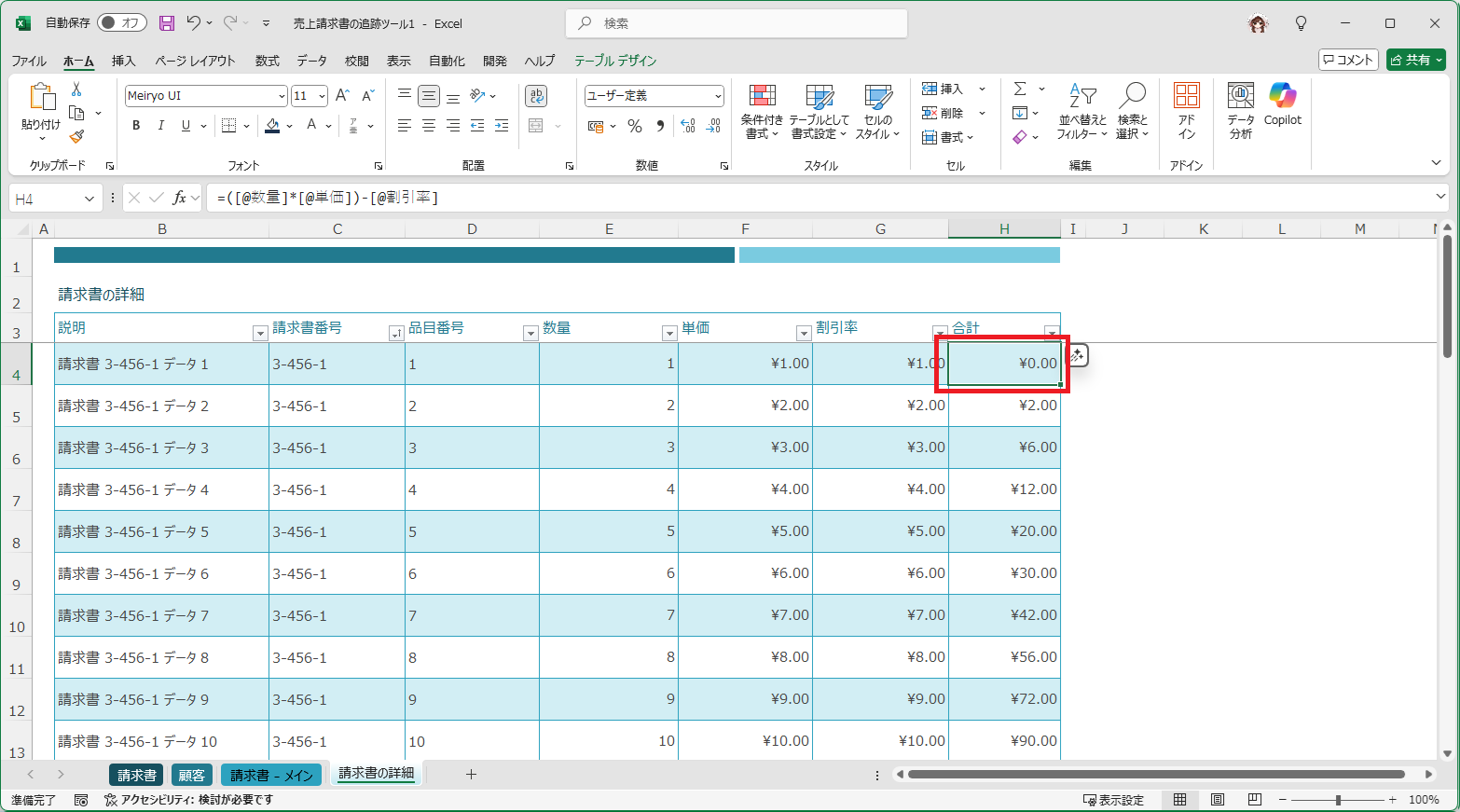Open filter dropdown for 単価 column
The height and width of the screenshot is (812, 1460).
coord(804,334)
